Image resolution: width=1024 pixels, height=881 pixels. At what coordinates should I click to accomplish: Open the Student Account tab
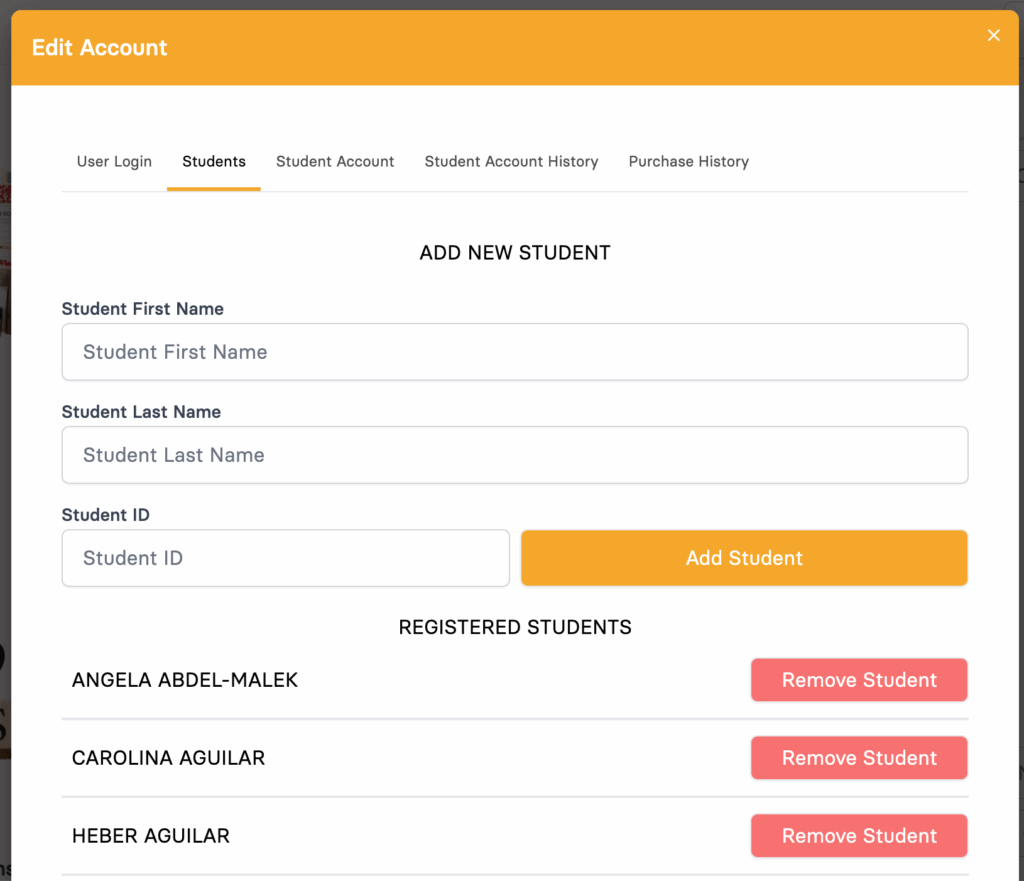tap(335, 161)
